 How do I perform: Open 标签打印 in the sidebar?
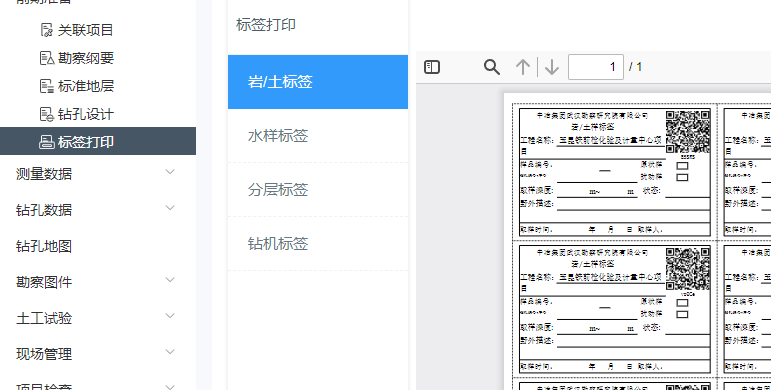[x=98, y=141]
